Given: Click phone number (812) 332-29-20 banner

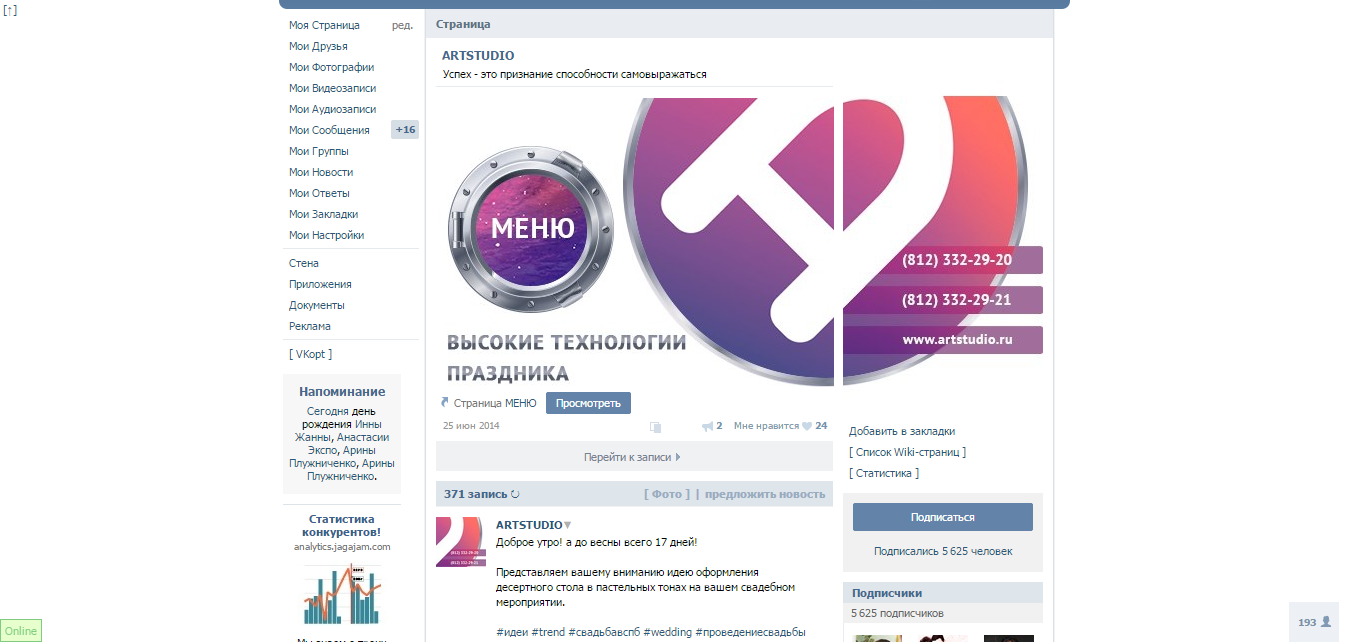Looking at the screenshot, I should click(x=943, y=260).
